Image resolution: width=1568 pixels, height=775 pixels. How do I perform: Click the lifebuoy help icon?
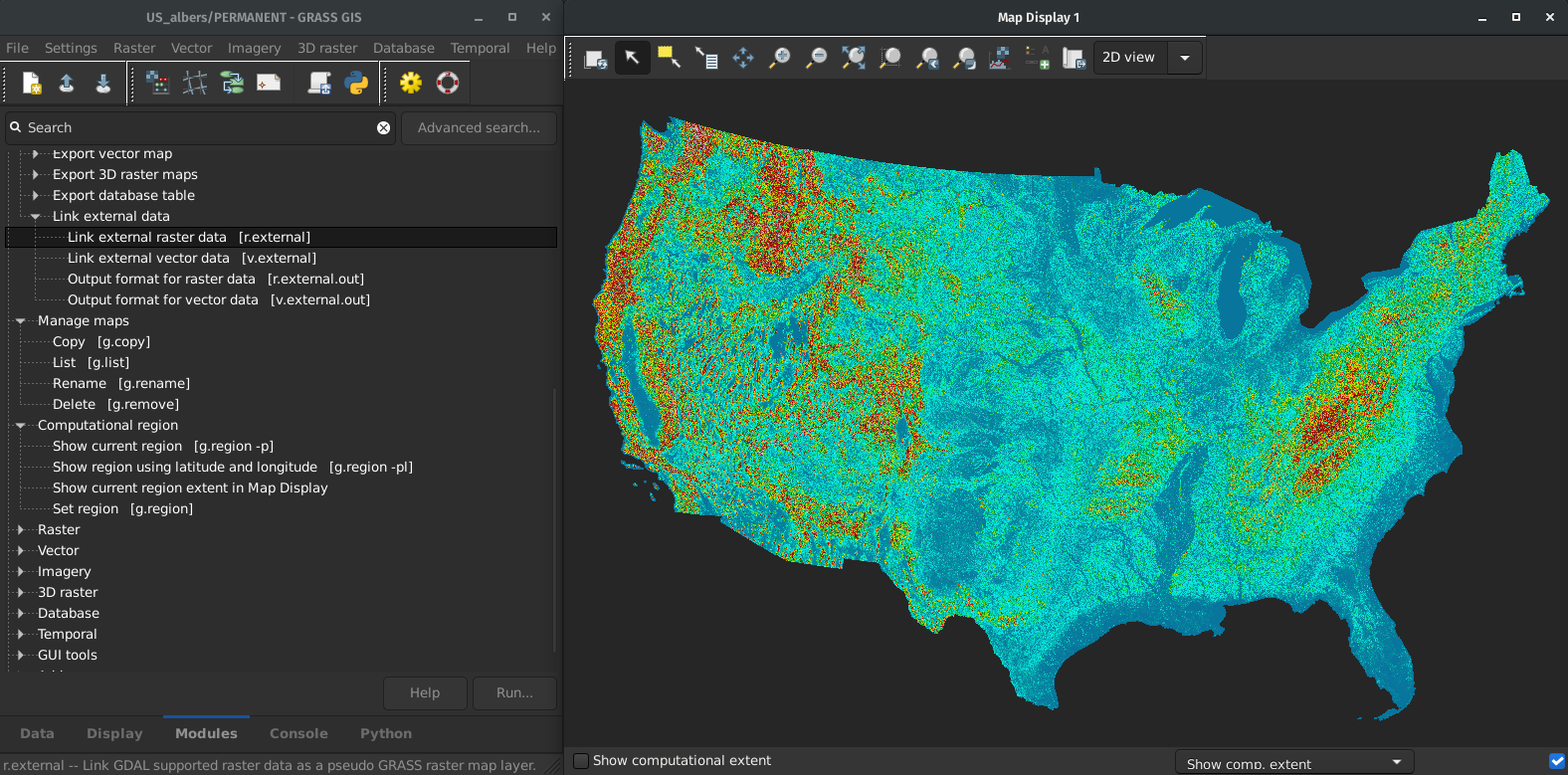(448, 84)
